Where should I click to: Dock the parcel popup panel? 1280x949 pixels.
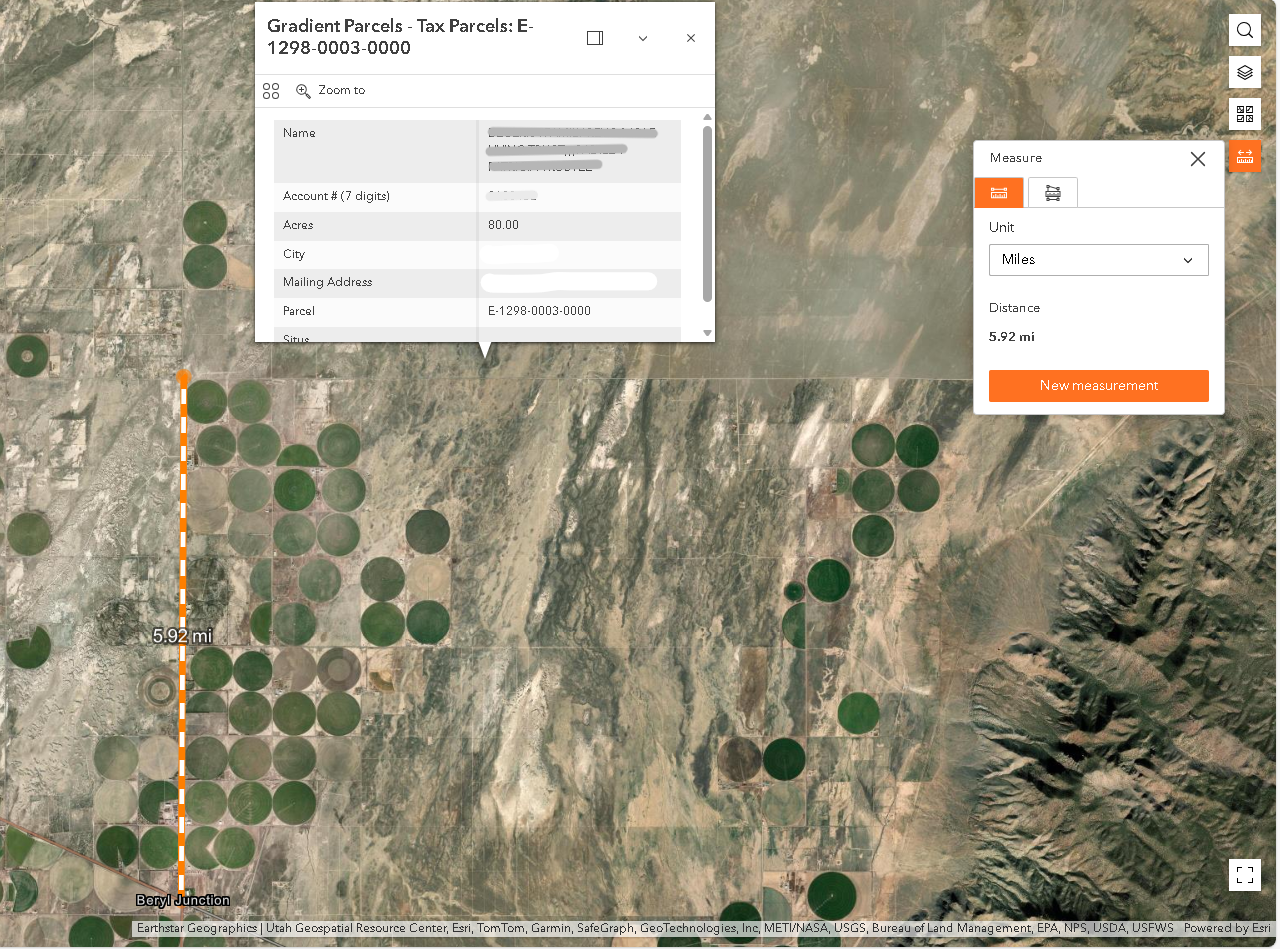click(x=595, y=38)
